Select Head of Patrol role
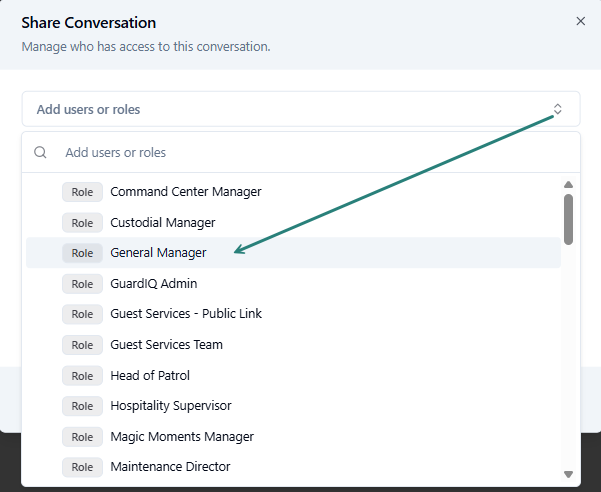The width and height of the screenshot is (601, 492). click(x=150, y=376)
